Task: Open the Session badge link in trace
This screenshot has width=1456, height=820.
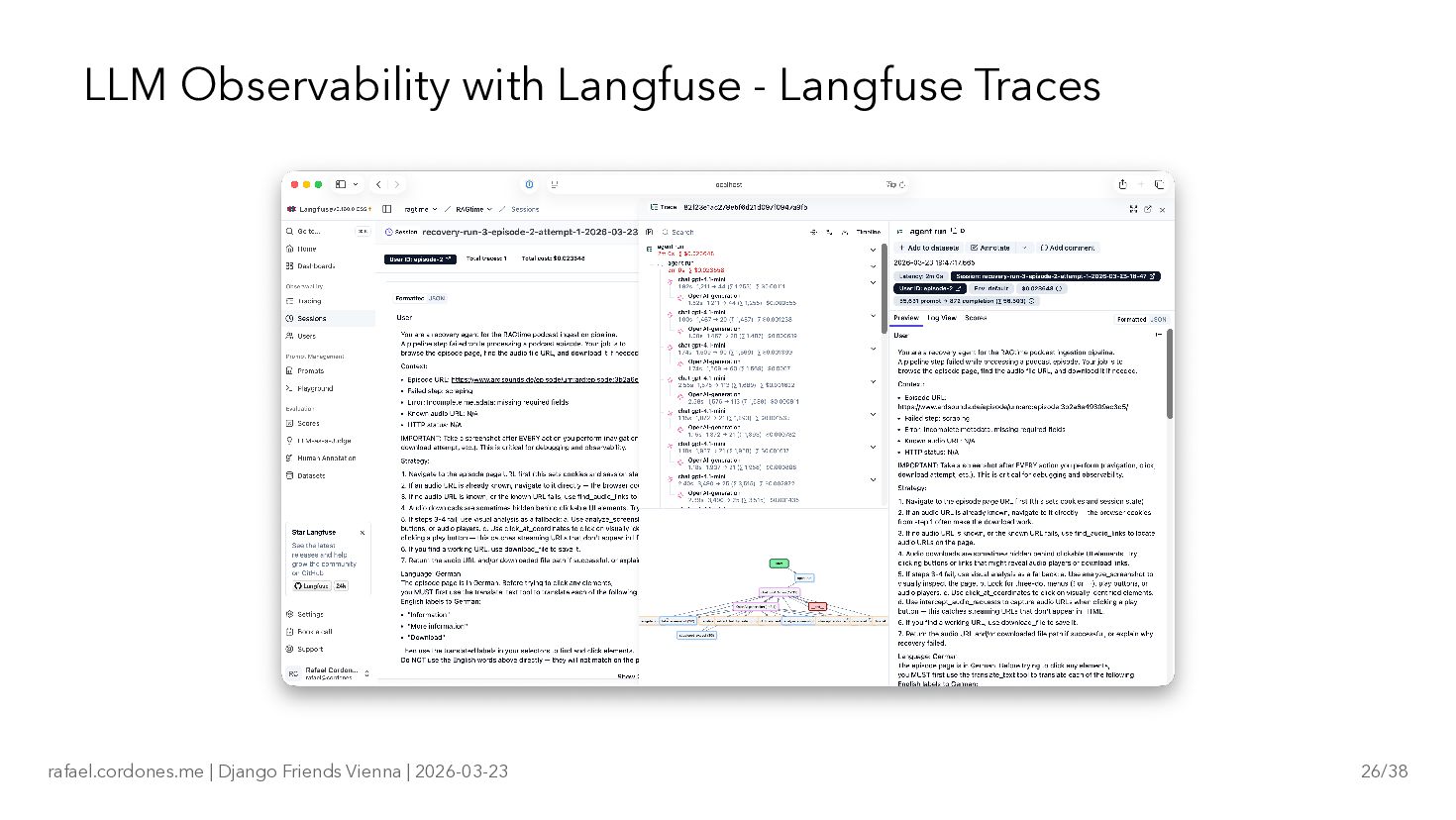Action: [x=1055, y=276]
